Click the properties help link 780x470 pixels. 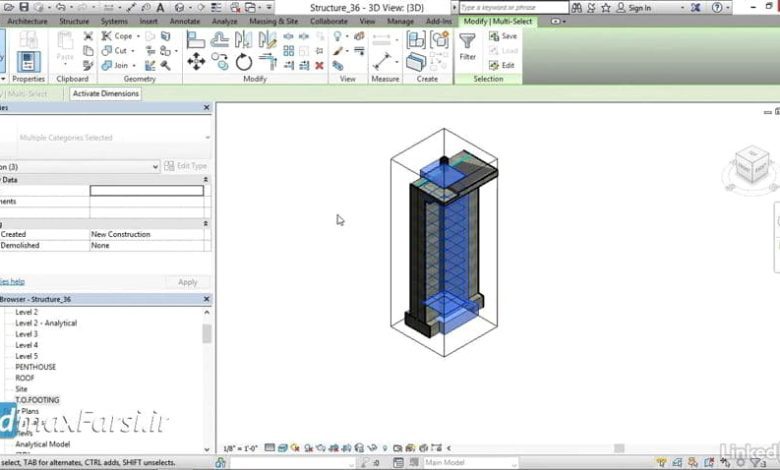(12, 282)
